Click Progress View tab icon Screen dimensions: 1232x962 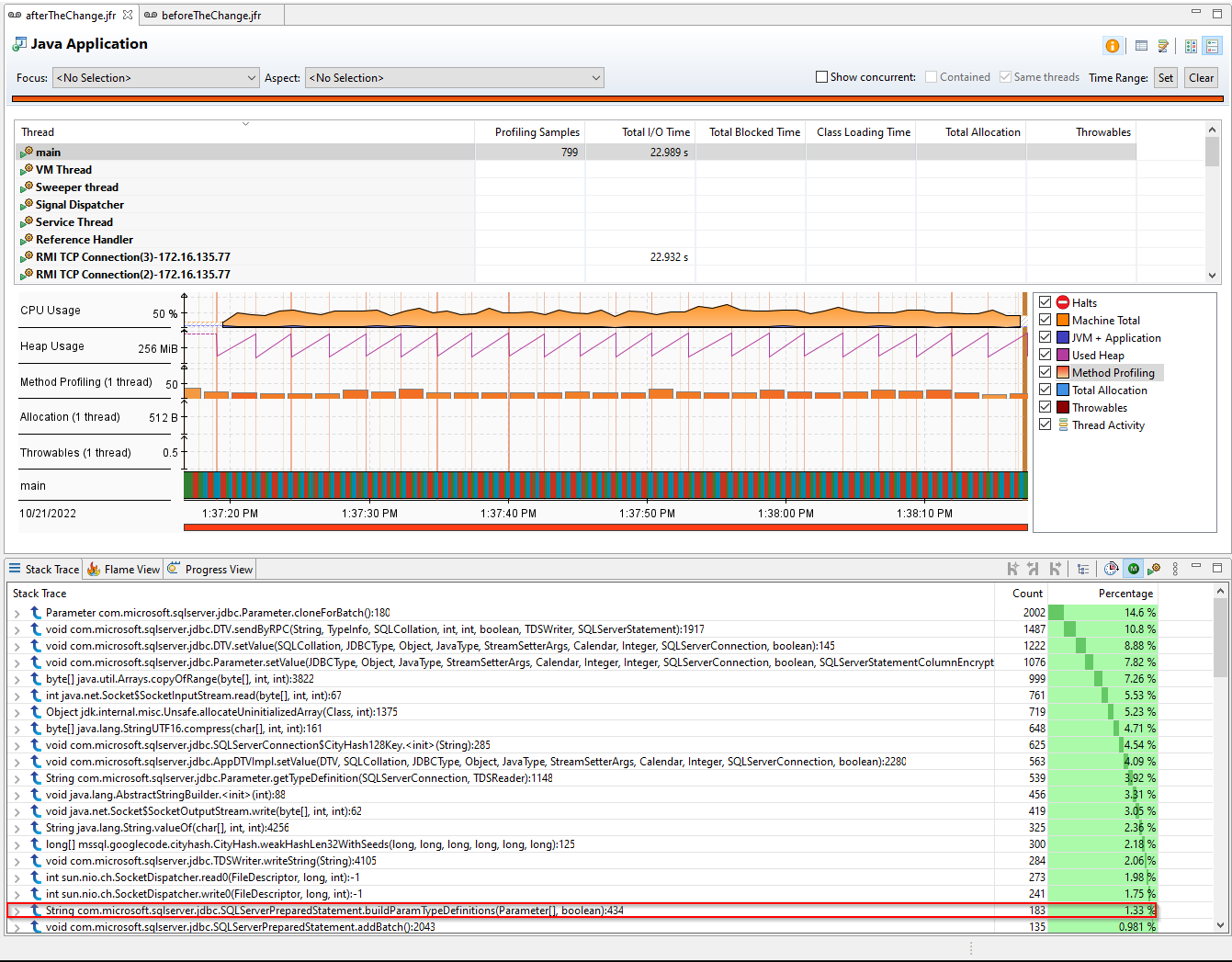pos(174,569)
